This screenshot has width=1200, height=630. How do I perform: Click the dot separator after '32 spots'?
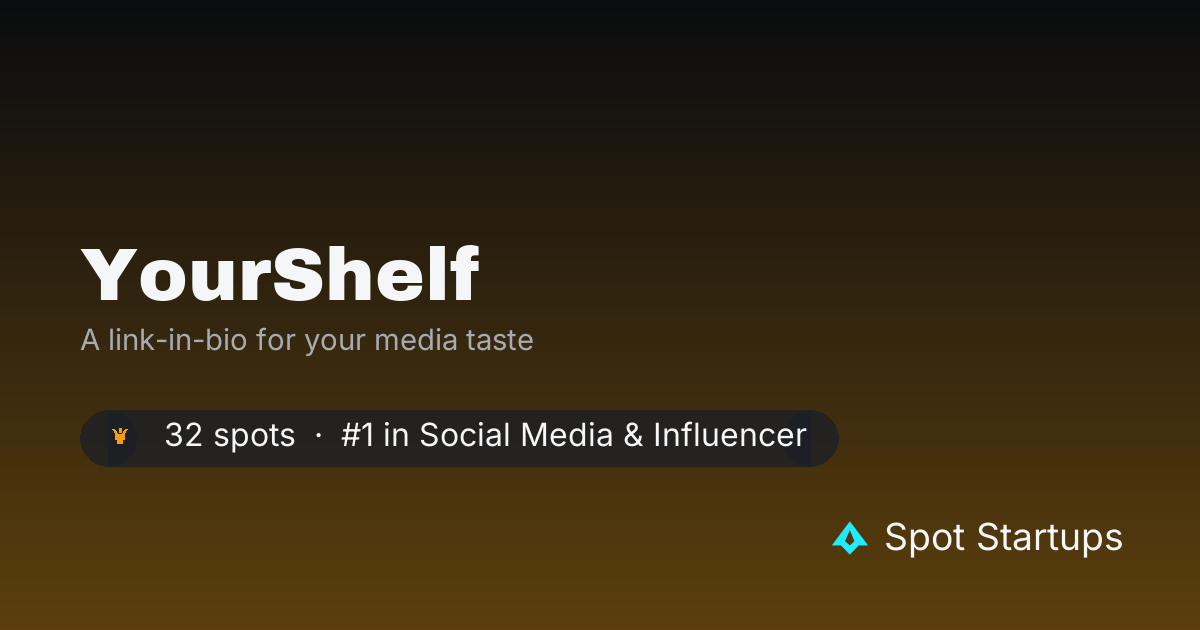318,436
